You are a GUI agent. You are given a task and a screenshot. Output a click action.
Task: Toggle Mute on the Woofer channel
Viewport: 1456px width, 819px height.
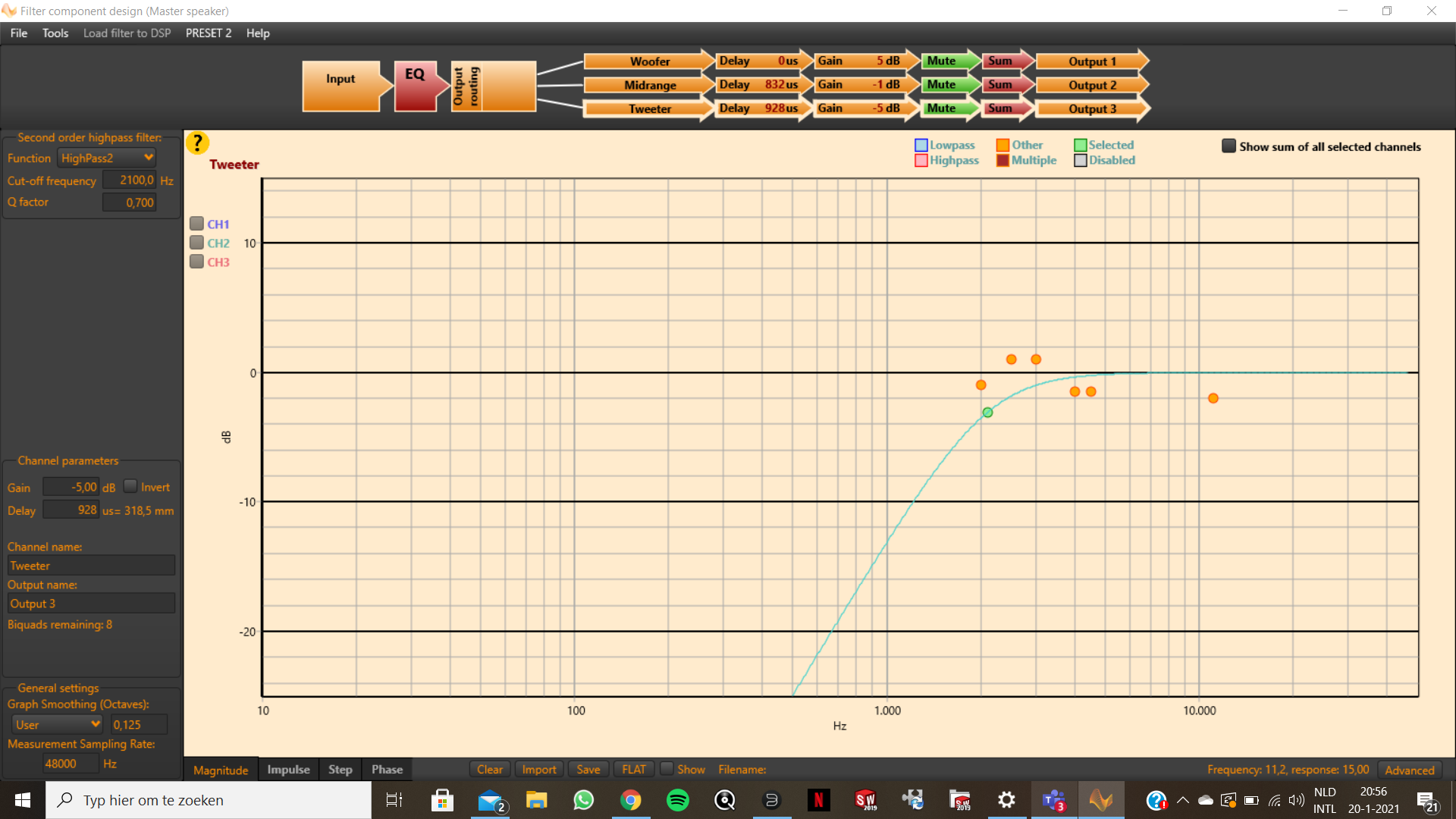(949, 61)
